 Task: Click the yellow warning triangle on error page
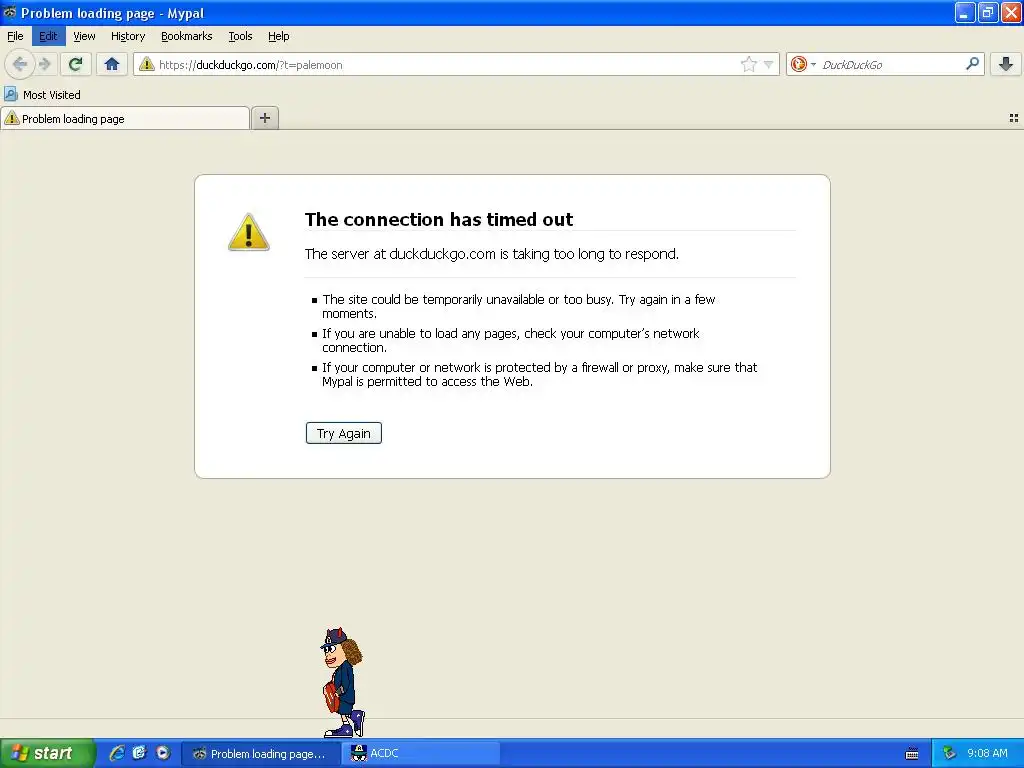pyautogui.click(x=249, y=232)
